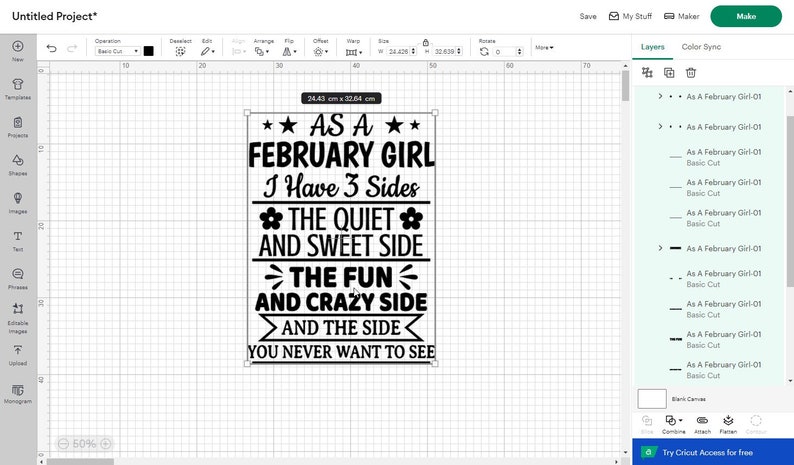
Task: Open the Images library
Action: tap(18, 203)
